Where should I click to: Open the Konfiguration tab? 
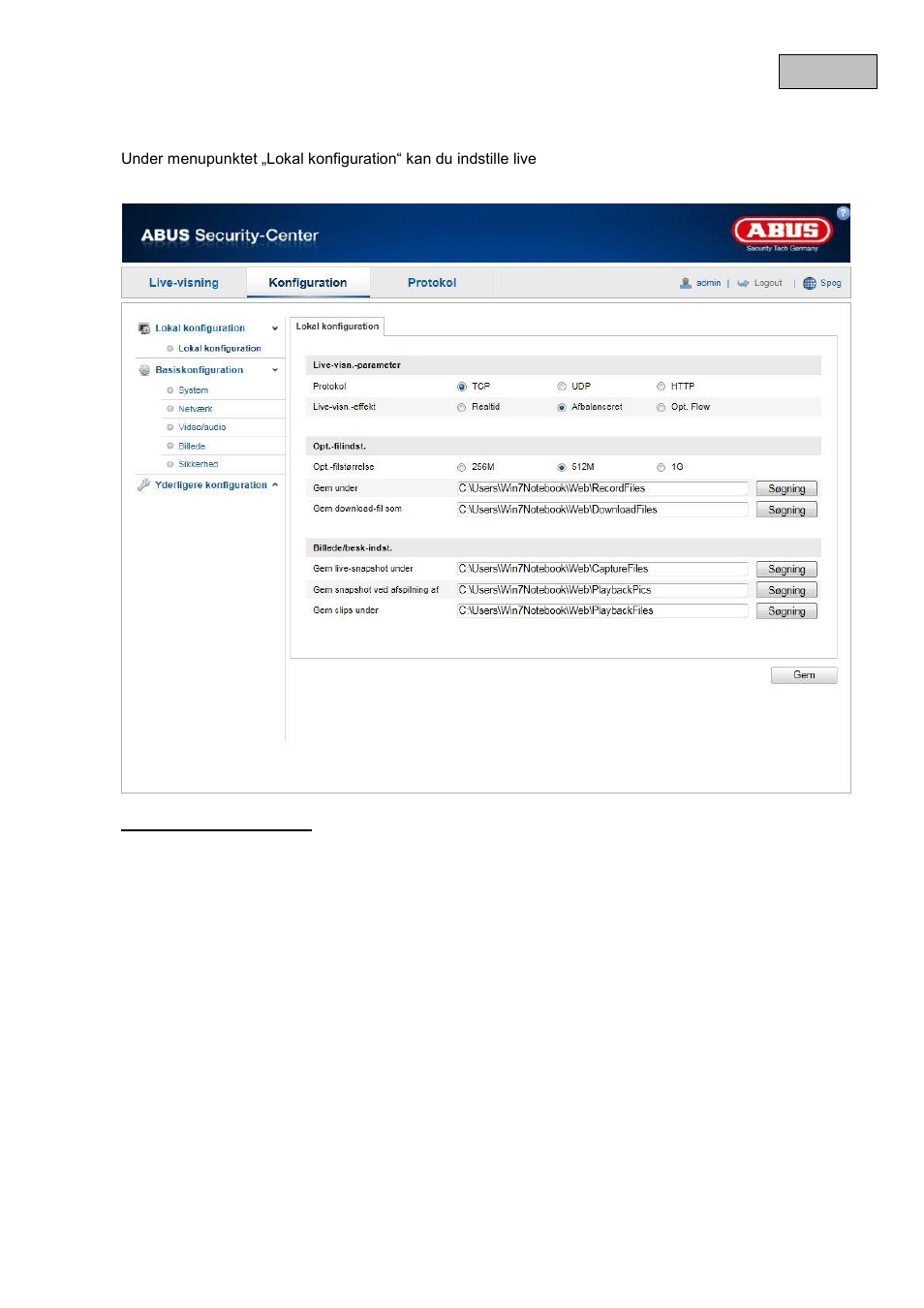point(308,283)
